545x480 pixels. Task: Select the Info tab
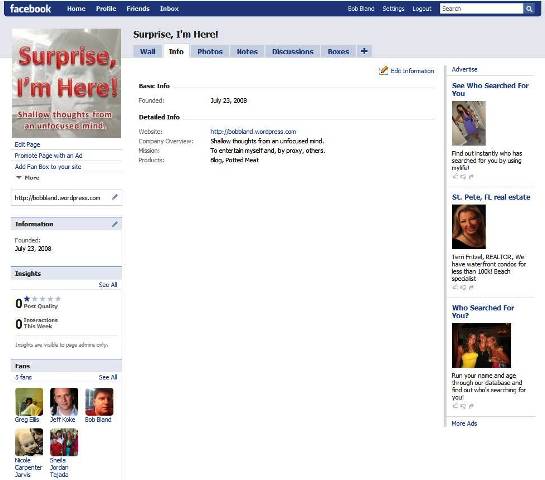point(176,51)
